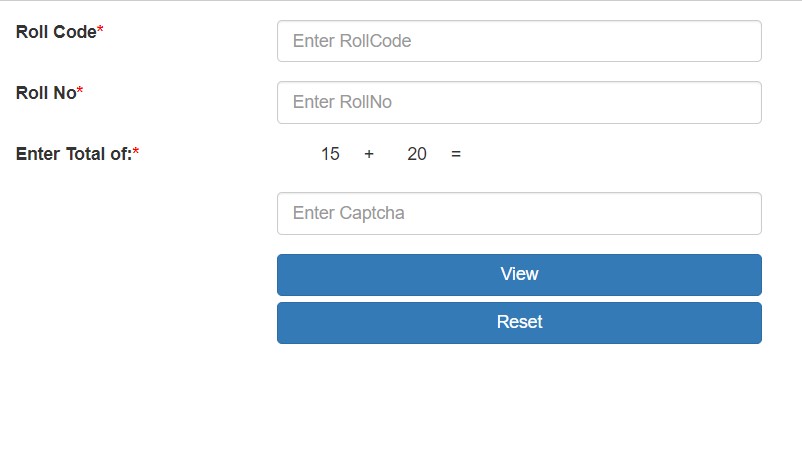Click the word Reset on the button
Screen dimensions: 802x471
coord(519,322)
